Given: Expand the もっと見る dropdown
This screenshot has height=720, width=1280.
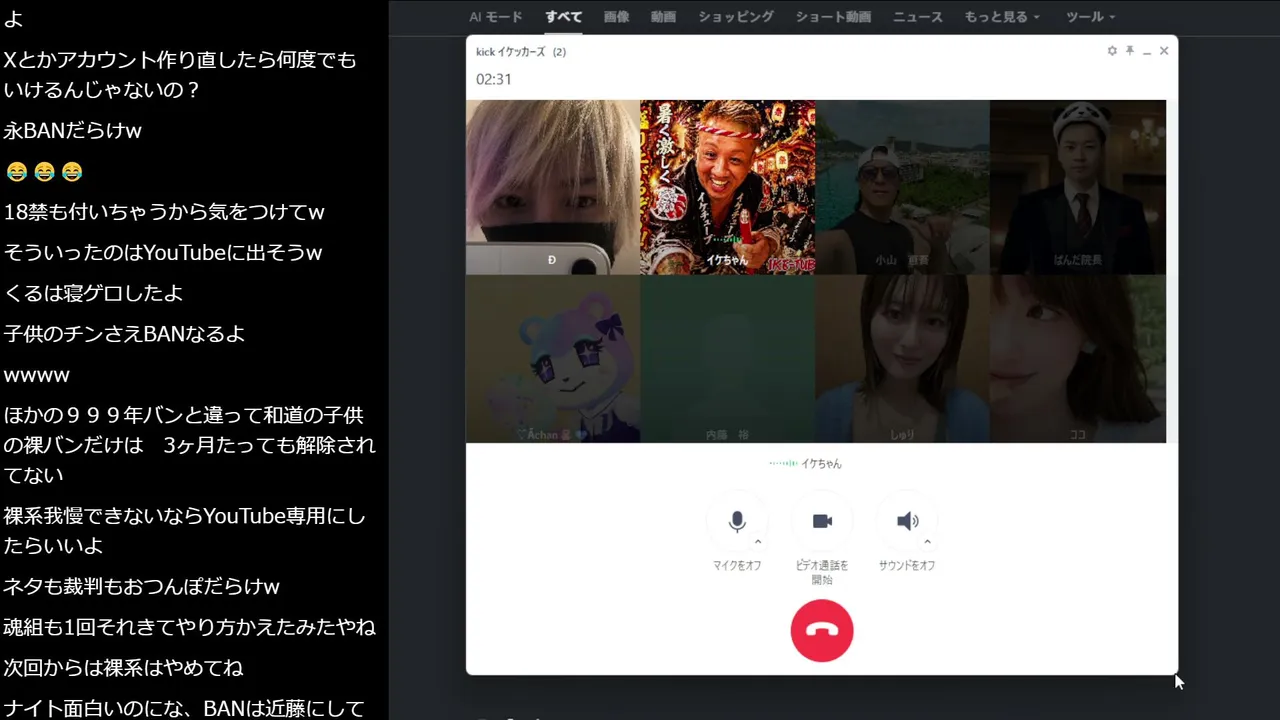Looking at the screenshot, I should tap(1002, 17).
